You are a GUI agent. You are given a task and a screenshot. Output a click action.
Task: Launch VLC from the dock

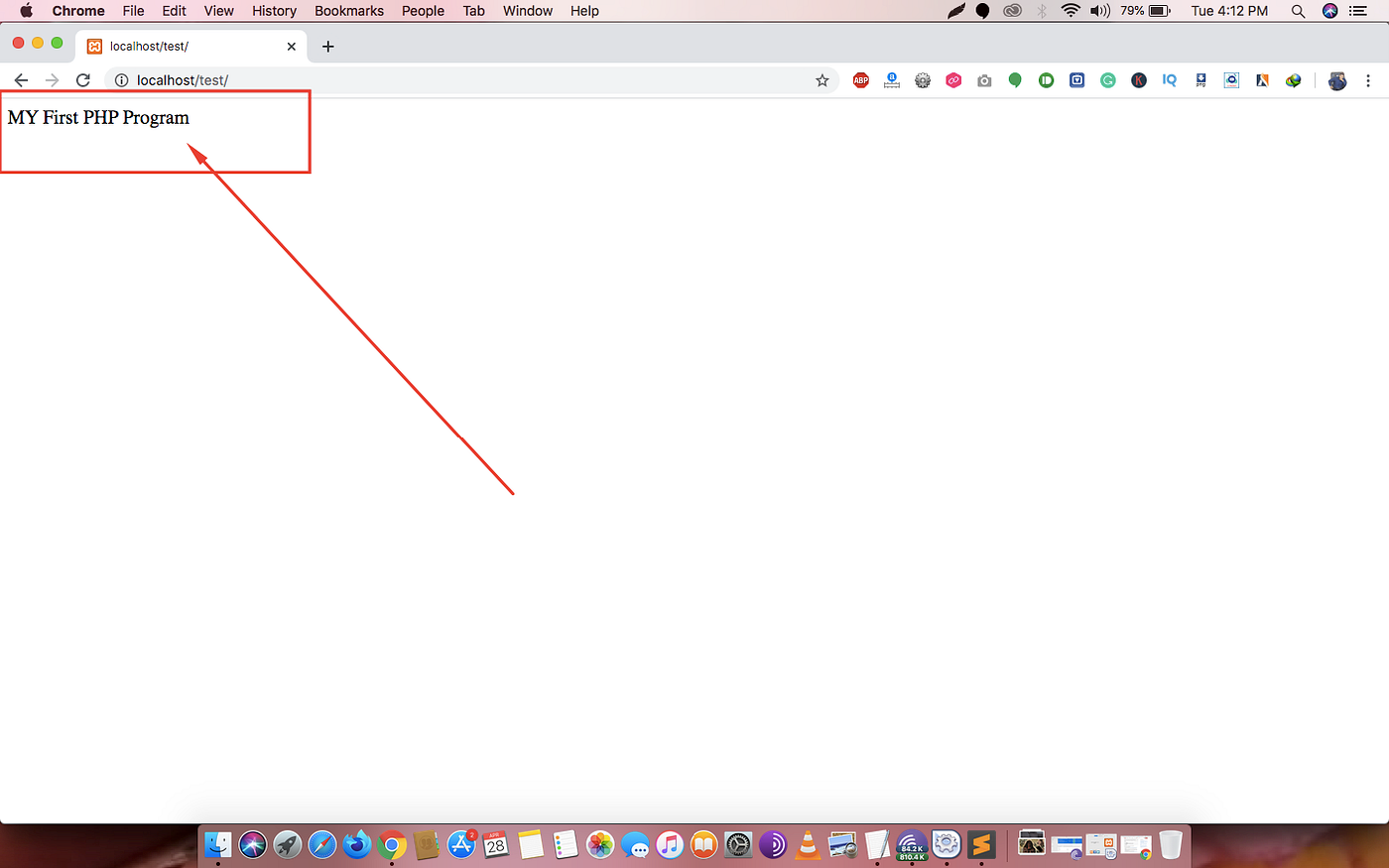point(808,845)
